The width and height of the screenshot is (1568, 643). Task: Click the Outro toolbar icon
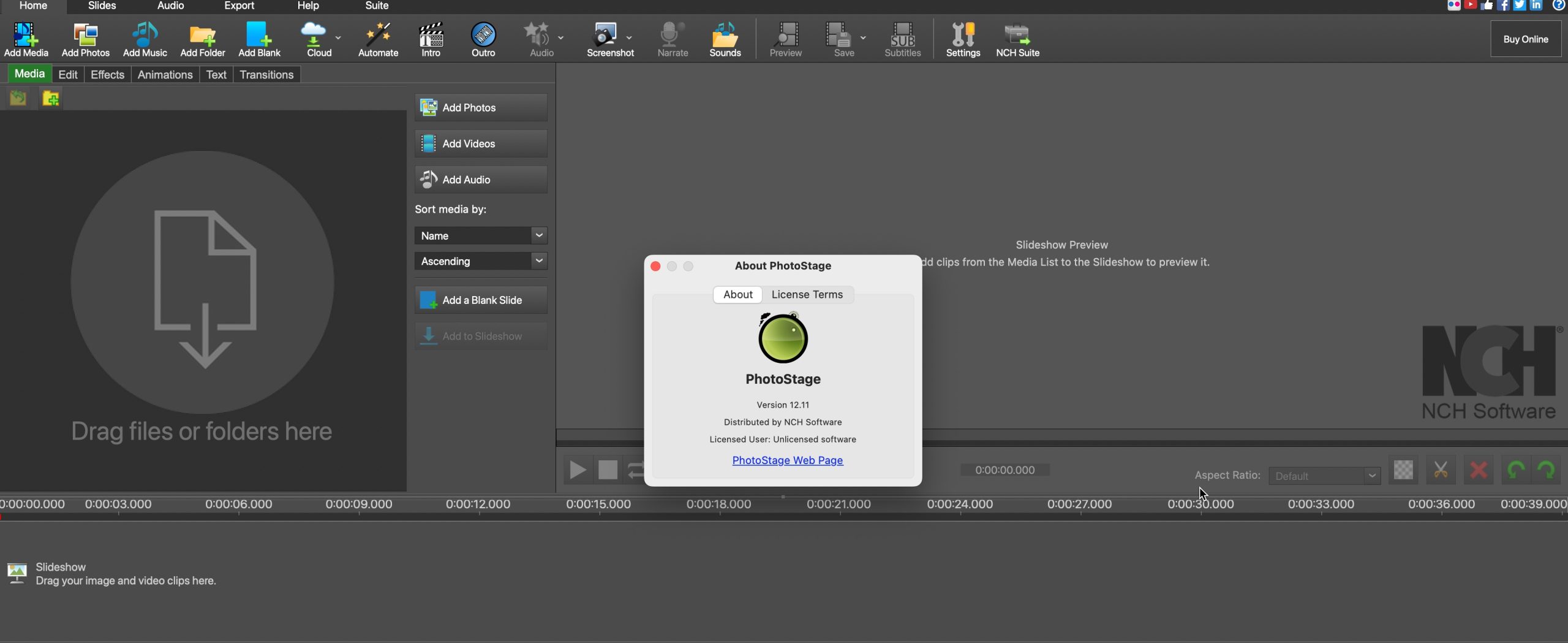[x=483, y=39]
